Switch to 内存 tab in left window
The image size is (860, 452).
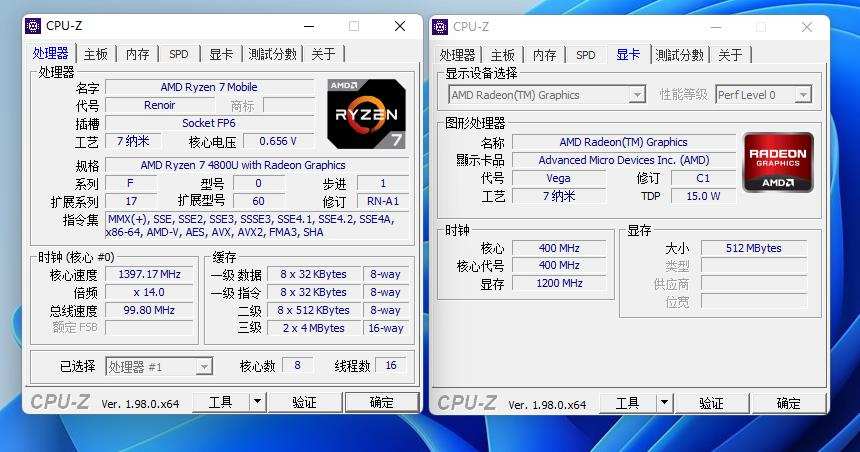tap(137, 54)
